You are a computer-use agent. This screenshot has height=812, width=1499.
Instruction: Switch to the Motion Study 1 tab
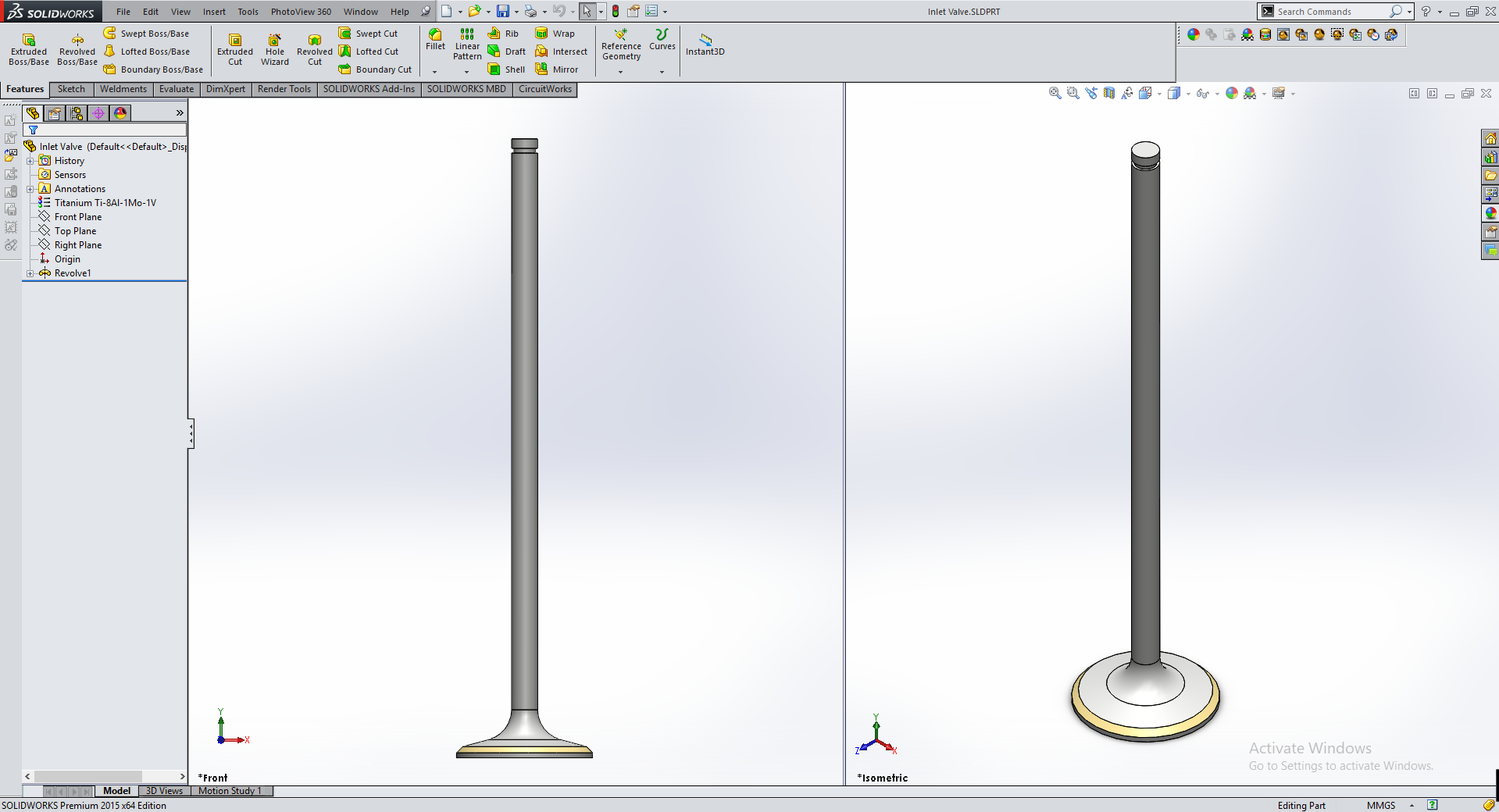click(230, 791)
